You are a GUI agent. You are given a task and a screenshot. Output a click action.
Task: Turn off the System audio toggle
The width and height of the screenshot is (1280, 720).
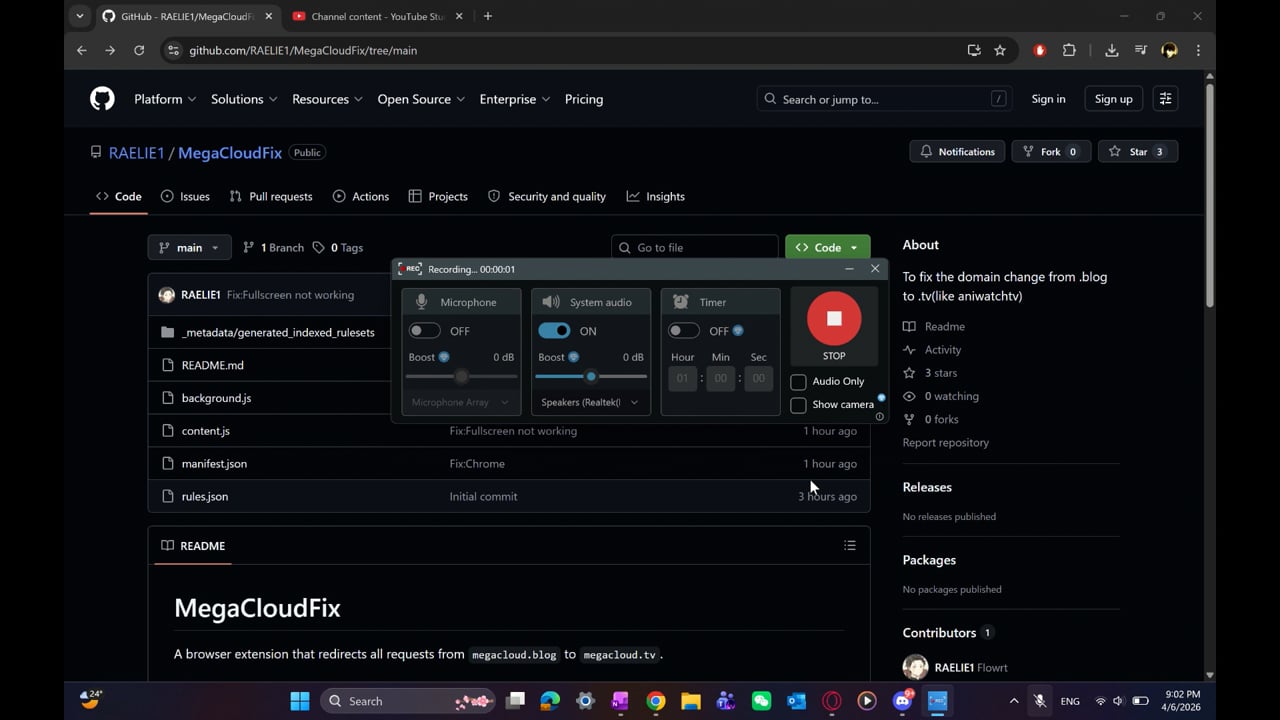click(x=554, y=331)
